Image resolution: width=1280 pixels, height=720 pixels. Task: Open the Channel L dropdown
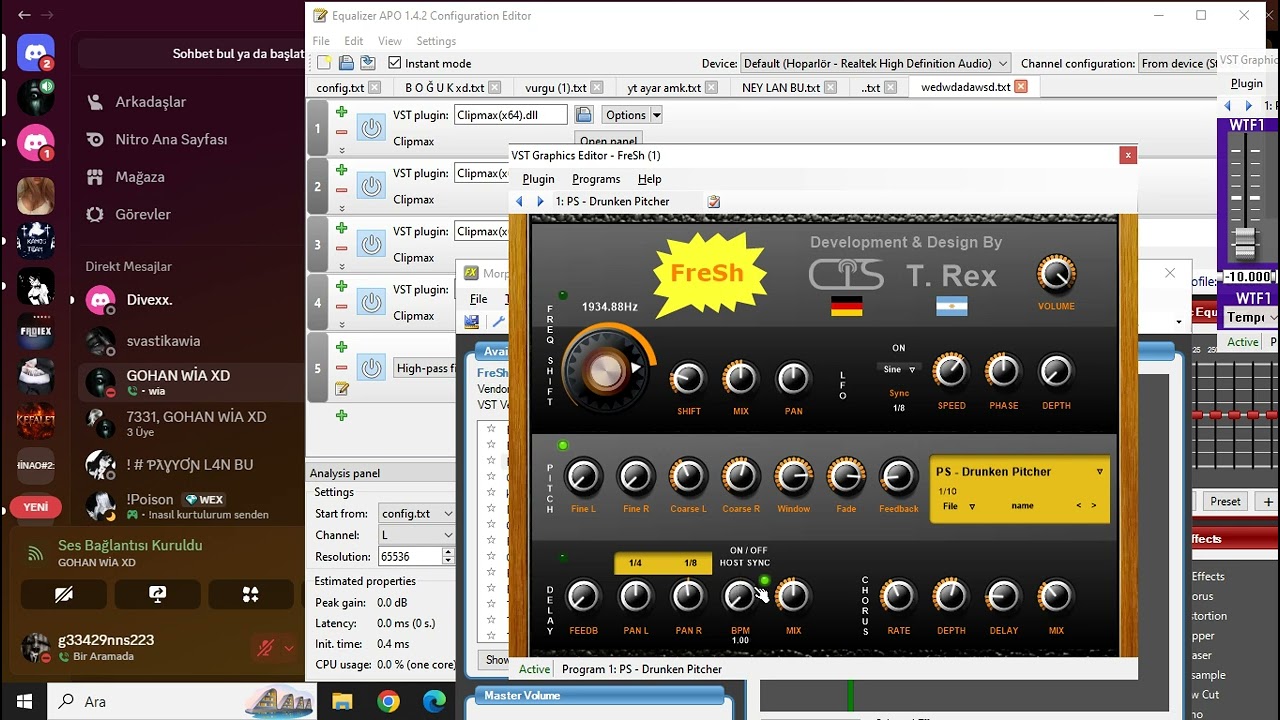click(417, 535)
